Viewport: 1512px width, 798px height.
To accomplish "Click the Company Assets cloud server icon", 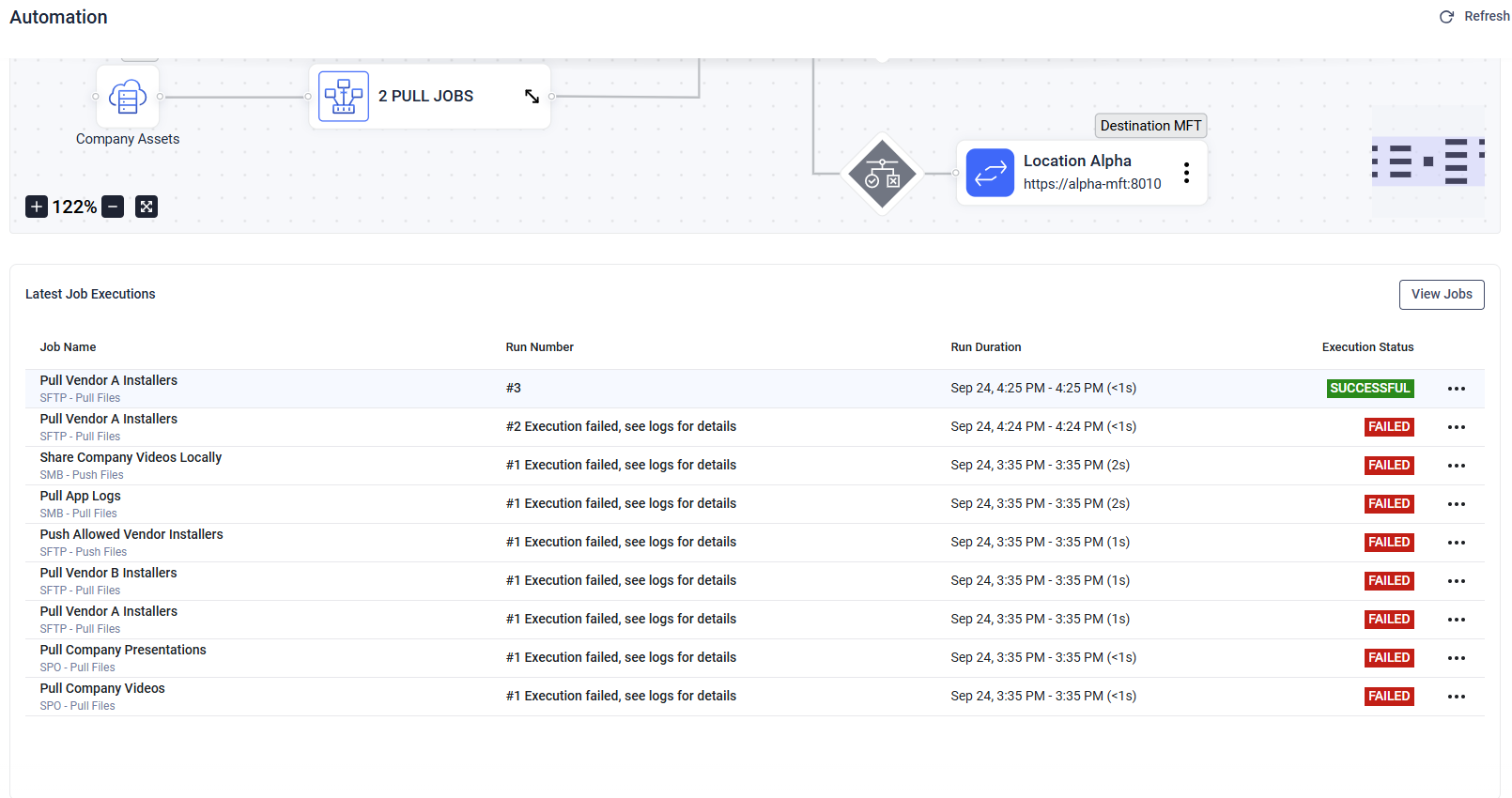I will [128, 97].
